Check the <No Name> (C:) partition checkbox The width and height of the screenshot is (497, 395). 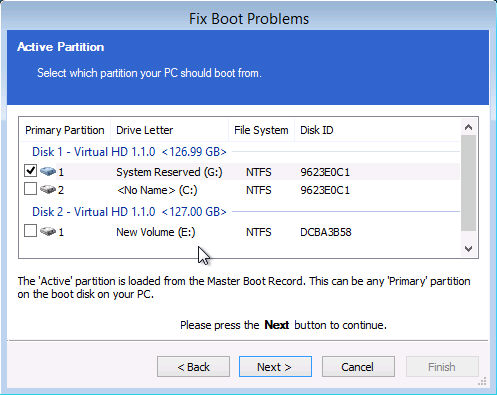click(30, 189)
